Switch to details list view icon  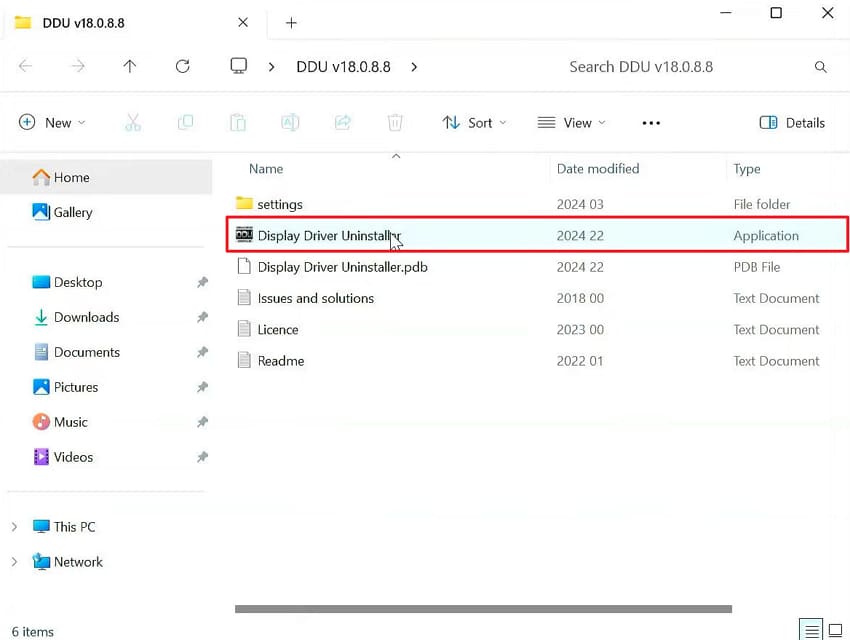[x=811, y=630]
